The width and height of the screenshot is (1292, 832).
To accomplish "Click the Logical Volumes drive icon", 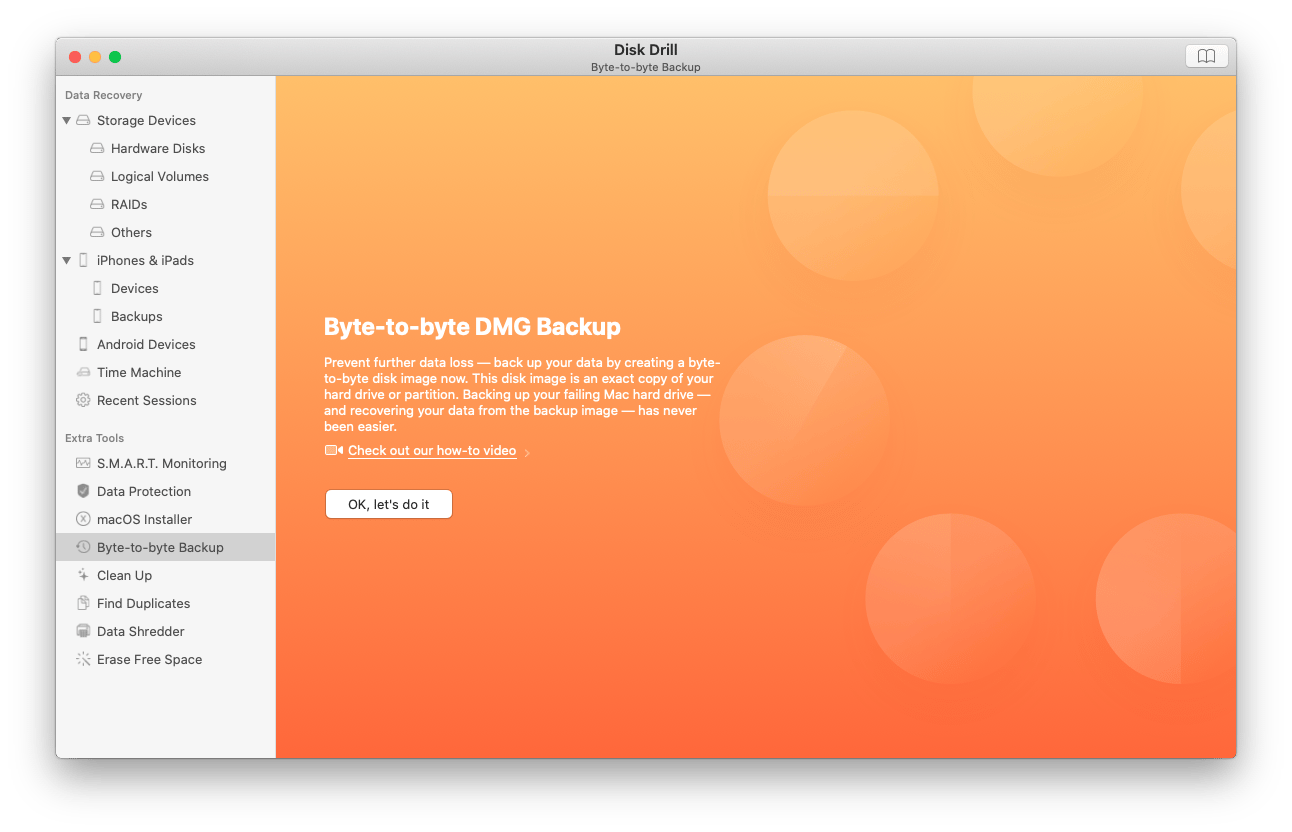I will (x=97, y=176).
